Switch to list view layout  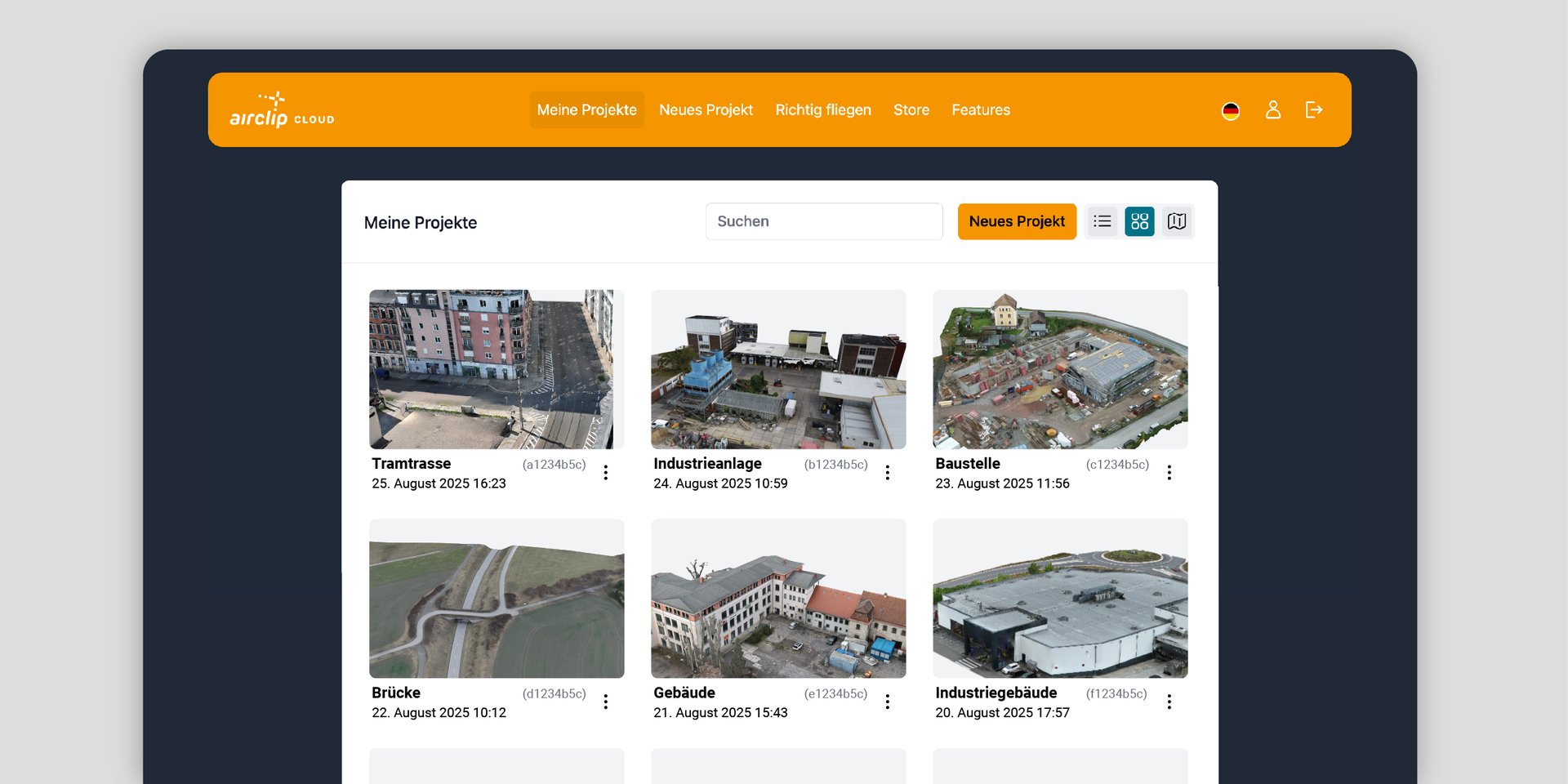click(x=1102, y=221)
